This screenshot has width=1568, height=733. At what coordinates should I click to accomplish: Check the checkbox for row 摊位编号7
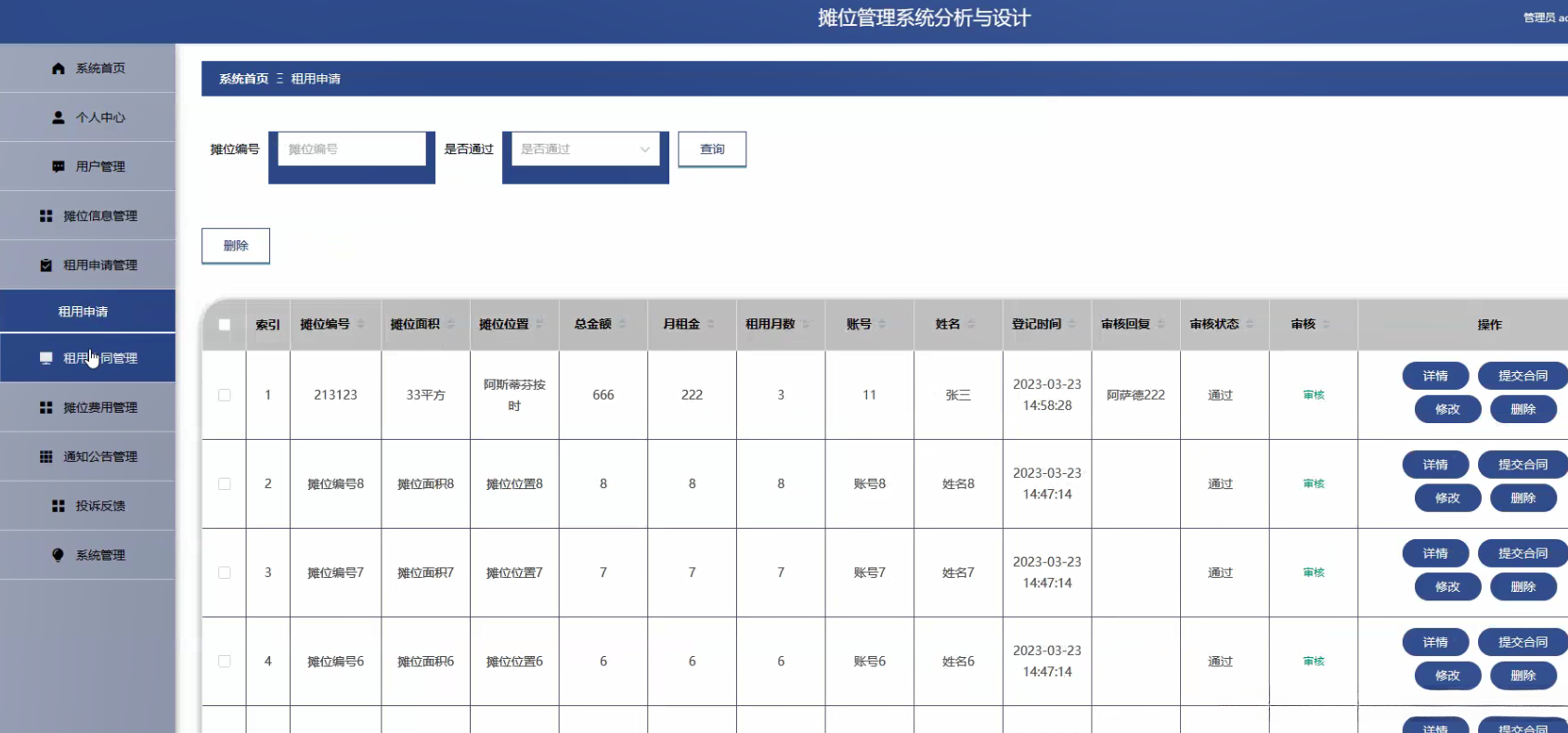225,572
